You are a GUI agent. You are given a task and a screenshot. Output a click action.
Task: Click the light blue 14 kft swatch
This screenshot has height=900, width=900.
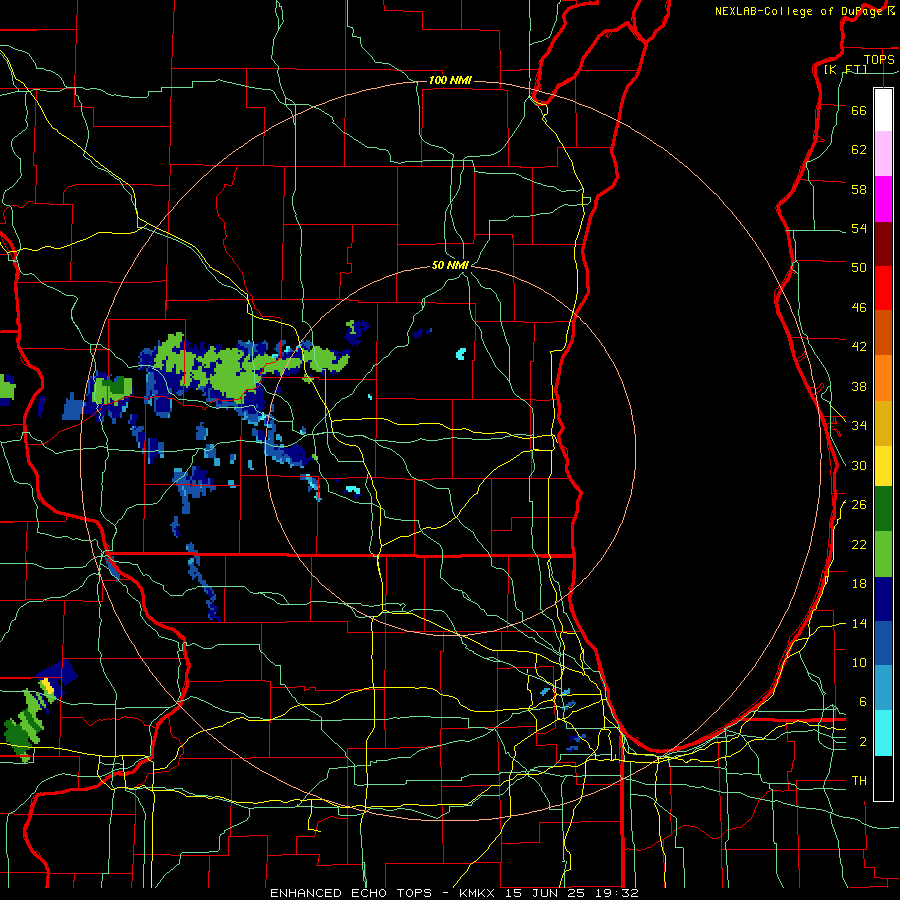click(x=883, y=688)
